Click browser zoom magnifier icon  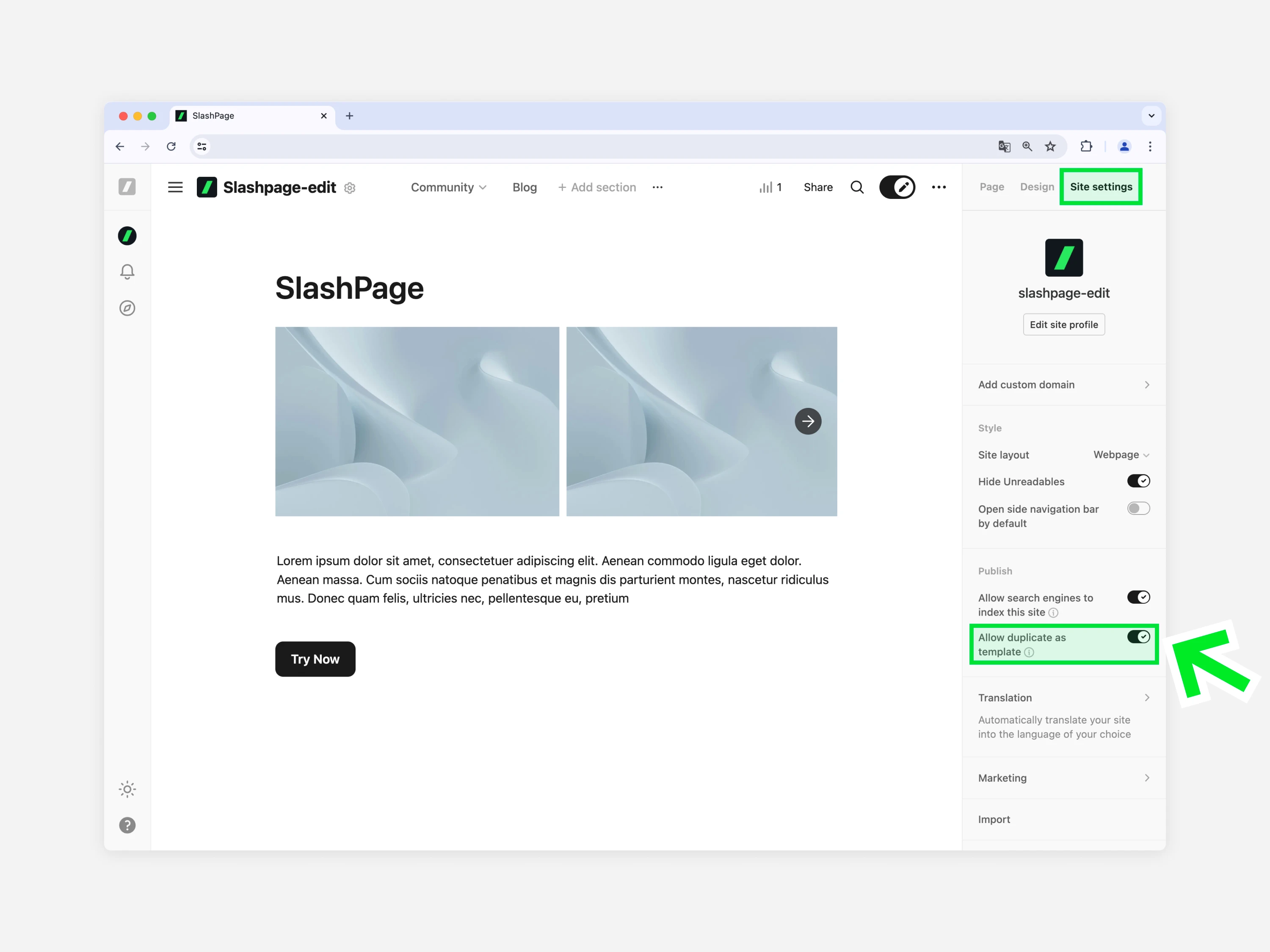(x=1027, y=146)
